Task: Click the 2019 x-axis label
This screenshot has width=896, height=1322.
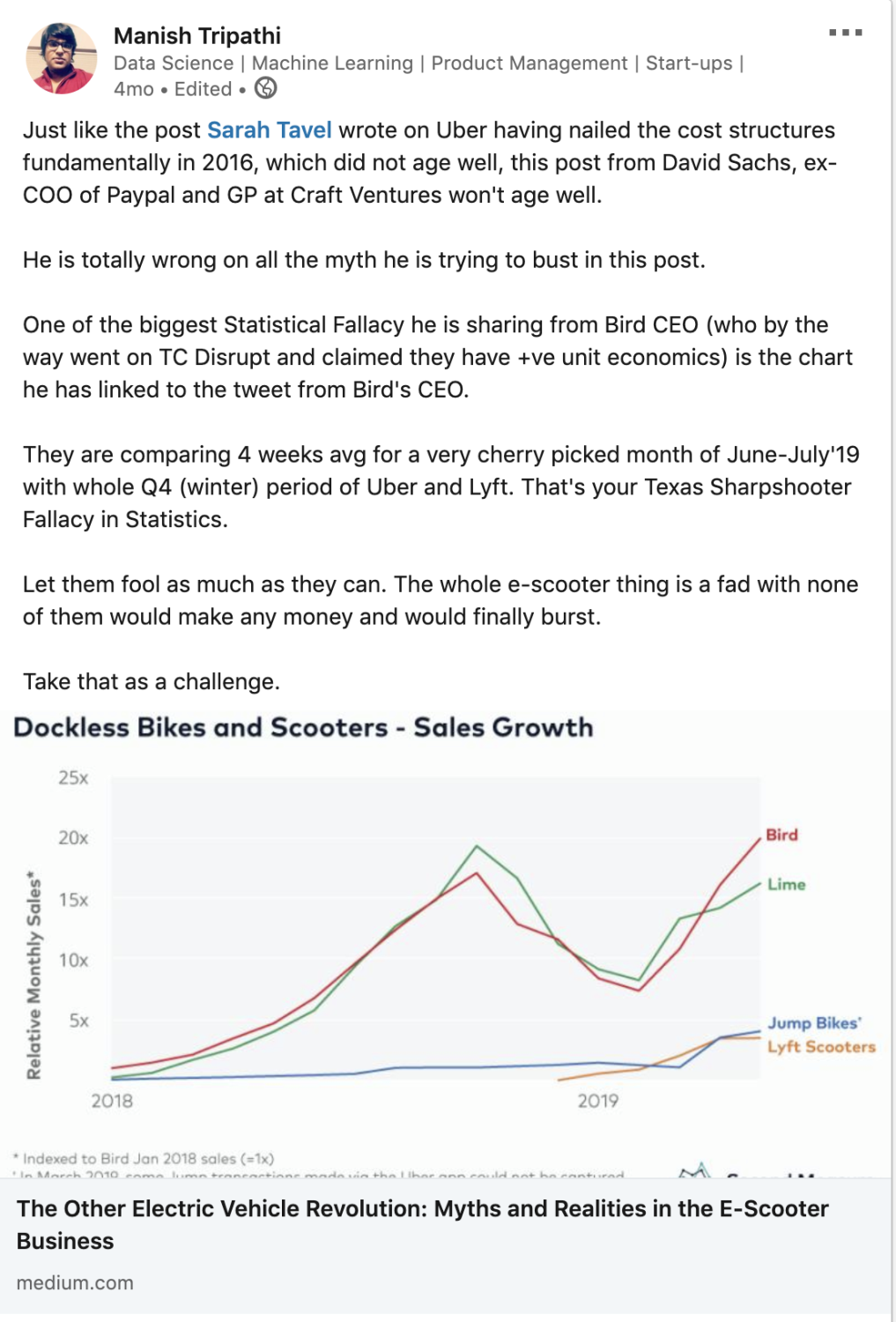Action: click(x=597, y=1101)
